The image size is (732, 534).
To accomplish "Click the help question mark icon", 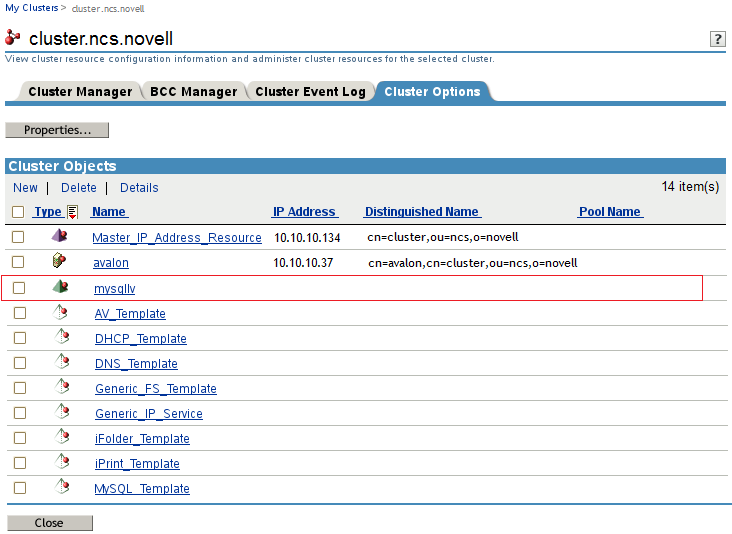I will tap(717, 39).
